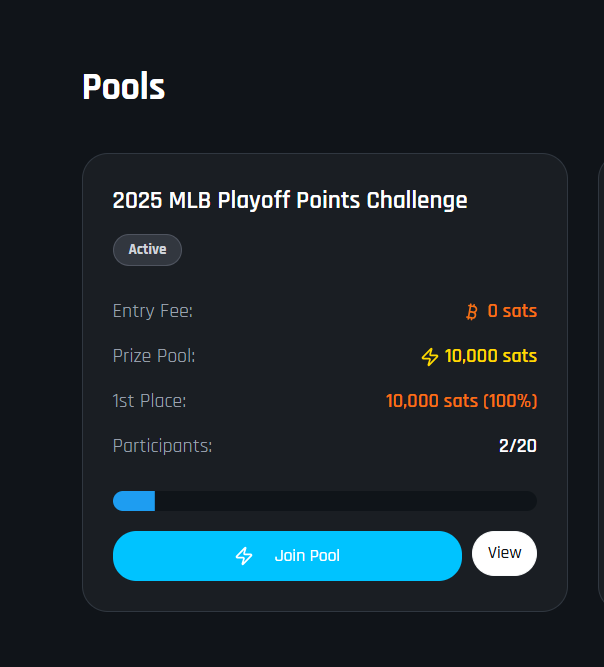The width and height of the screenshot is (604, 667).
Task: Click the Participants label
Action: [162, 446]
